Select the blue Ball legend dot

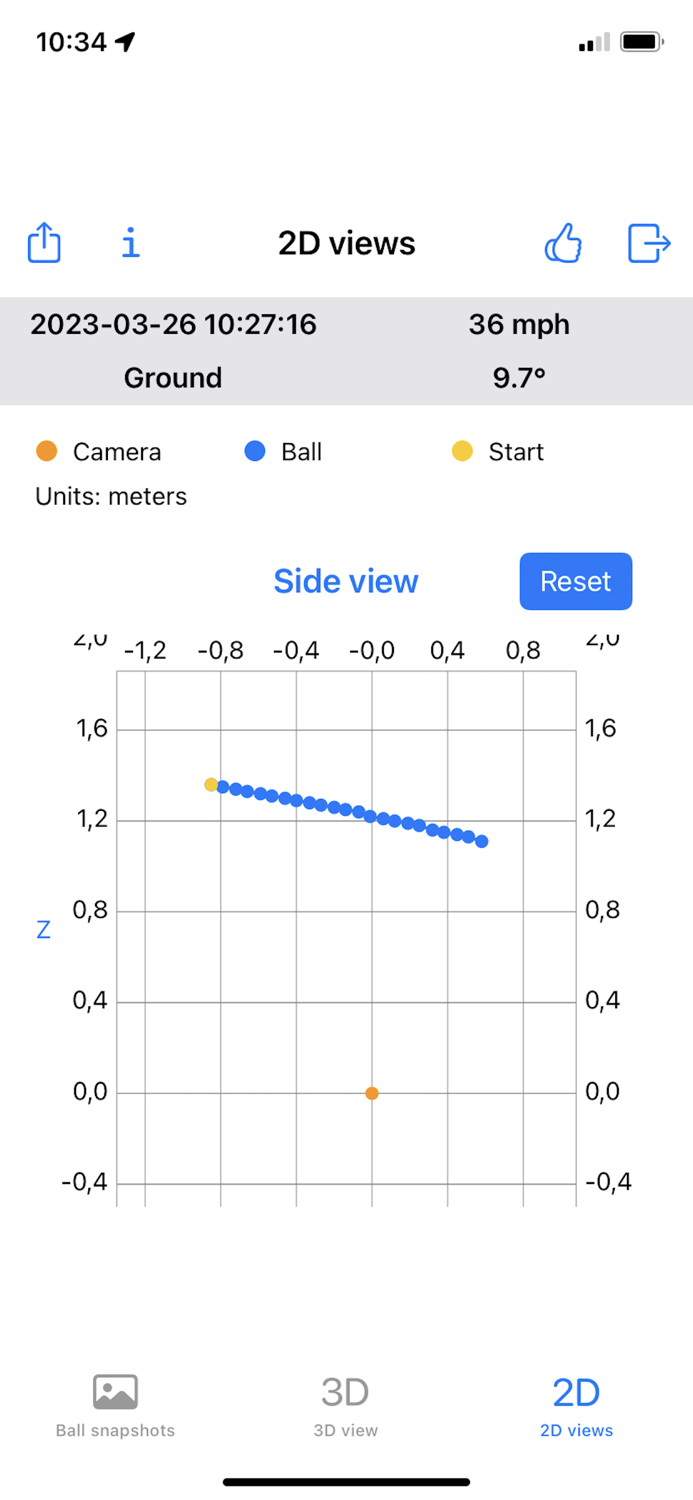[x=253, y=451]
